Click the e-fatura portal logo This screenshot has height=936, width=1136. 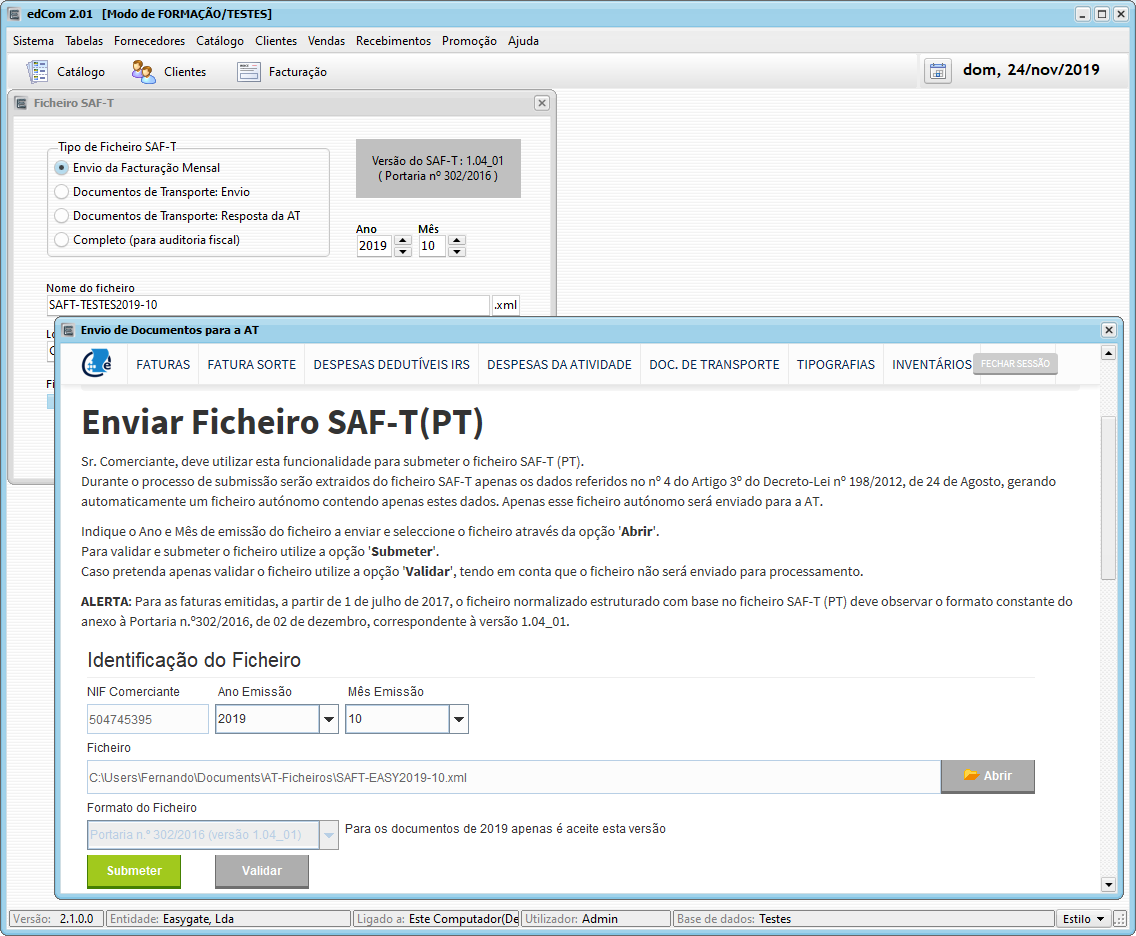point(96,364)
